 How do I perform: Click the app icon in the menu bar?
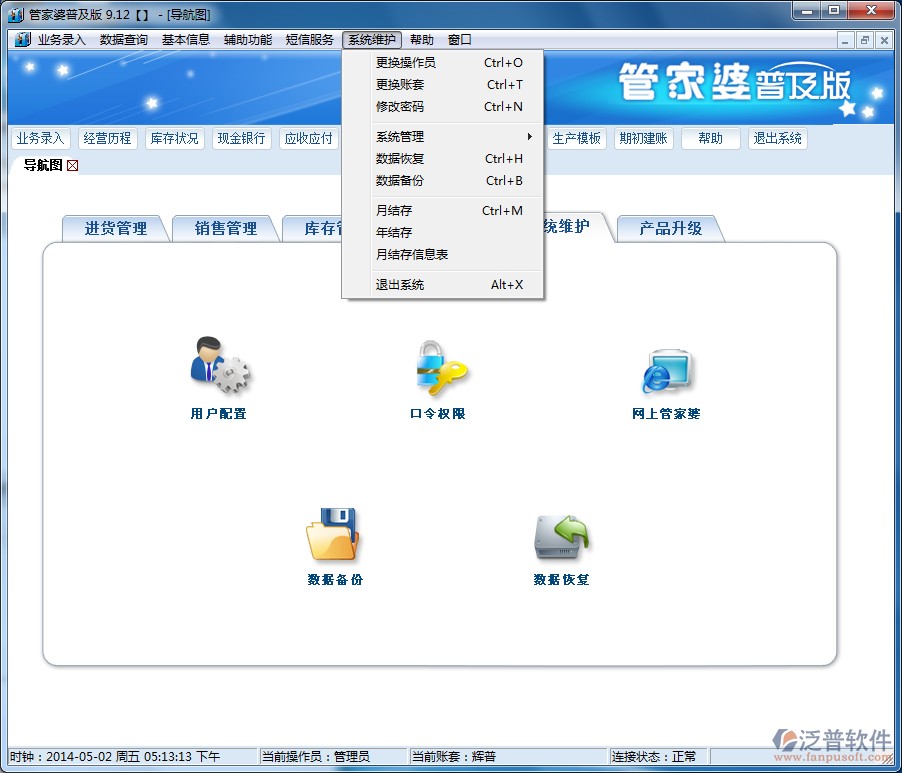[22, 40]
